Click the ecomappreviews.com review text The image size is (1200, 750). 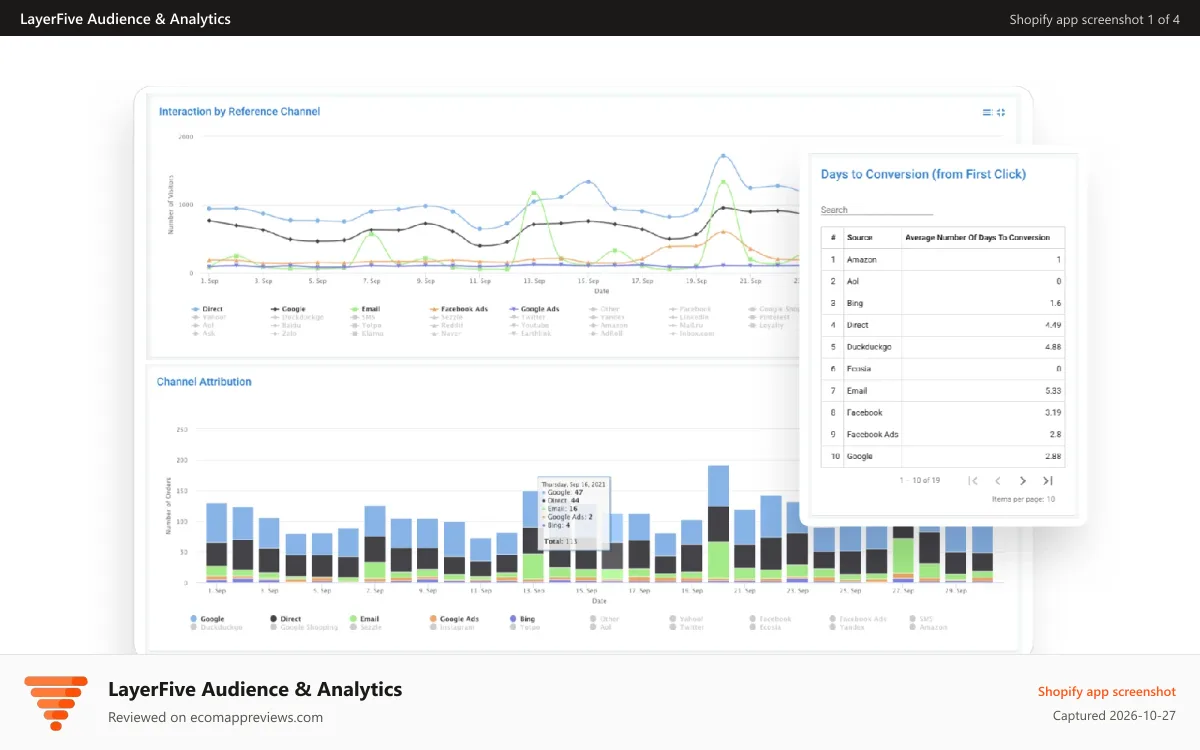point(215,717)
